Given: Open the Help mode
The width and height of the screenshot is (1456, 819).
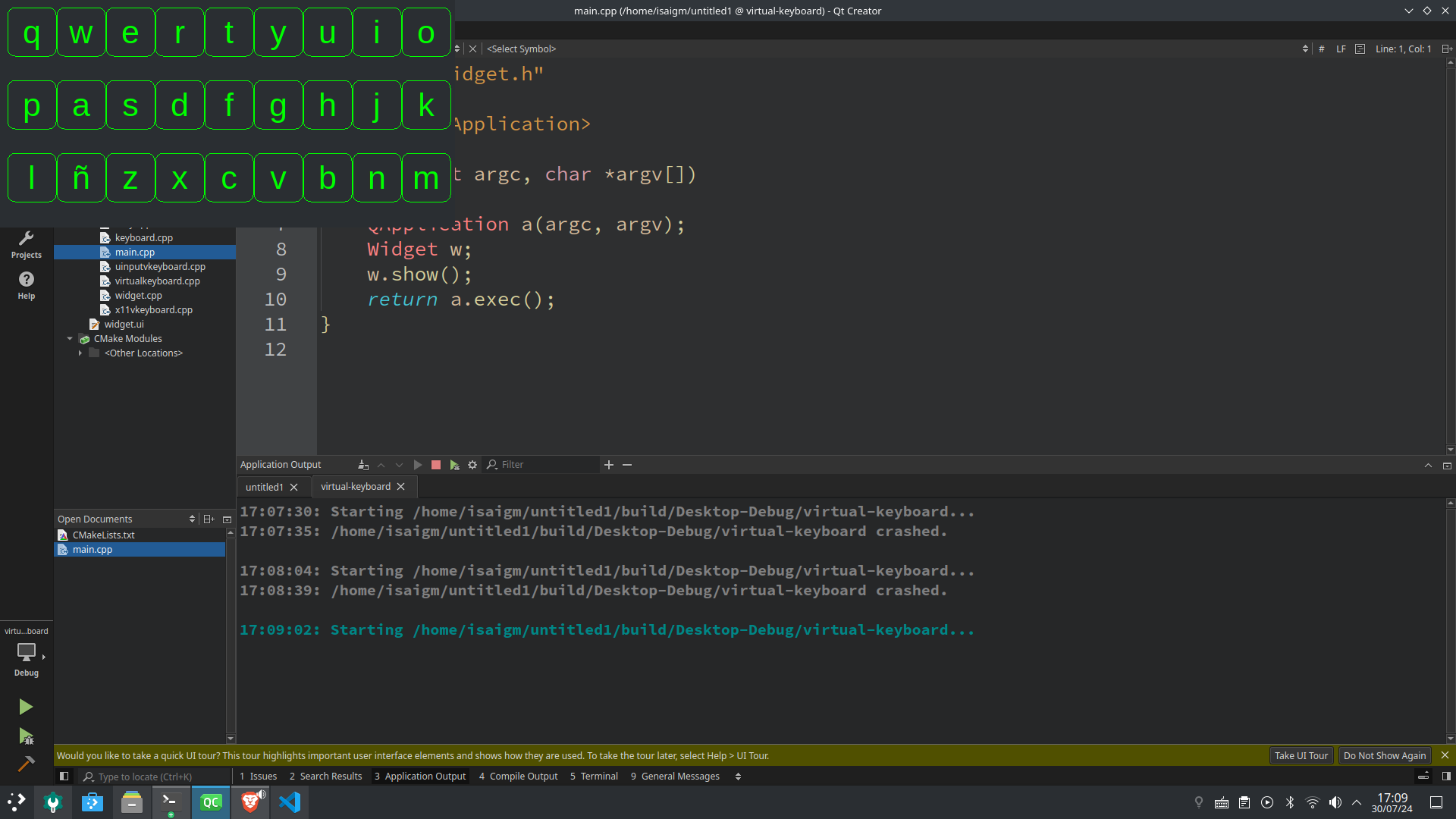Looking at the screenshot, I should pos(27,285).
